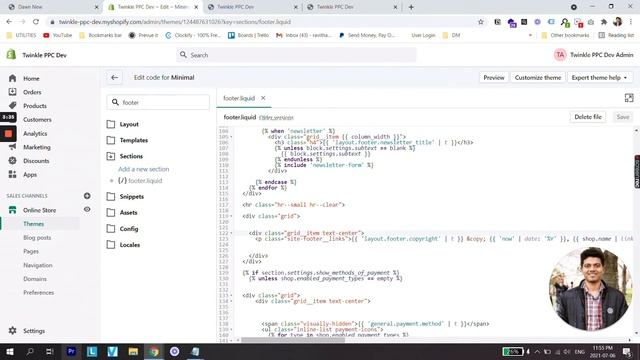The image size is (640, 360).
Task: Open Boards | Trello bookmark
Action: 248,36
